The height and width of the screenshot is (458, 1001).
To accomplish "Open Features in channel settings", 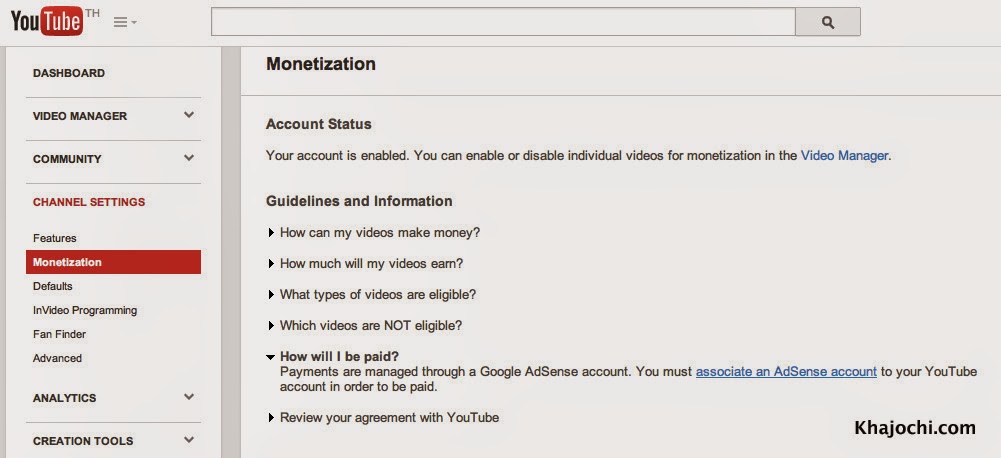I will [55, 238].
